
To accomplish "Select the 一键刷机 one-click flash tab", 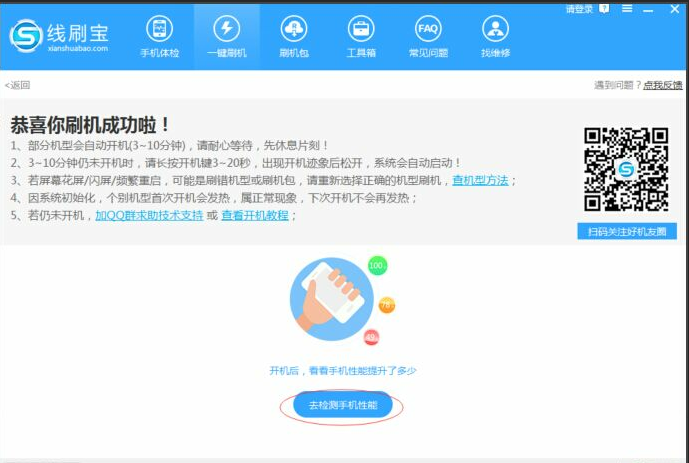I will click(227, 36).
